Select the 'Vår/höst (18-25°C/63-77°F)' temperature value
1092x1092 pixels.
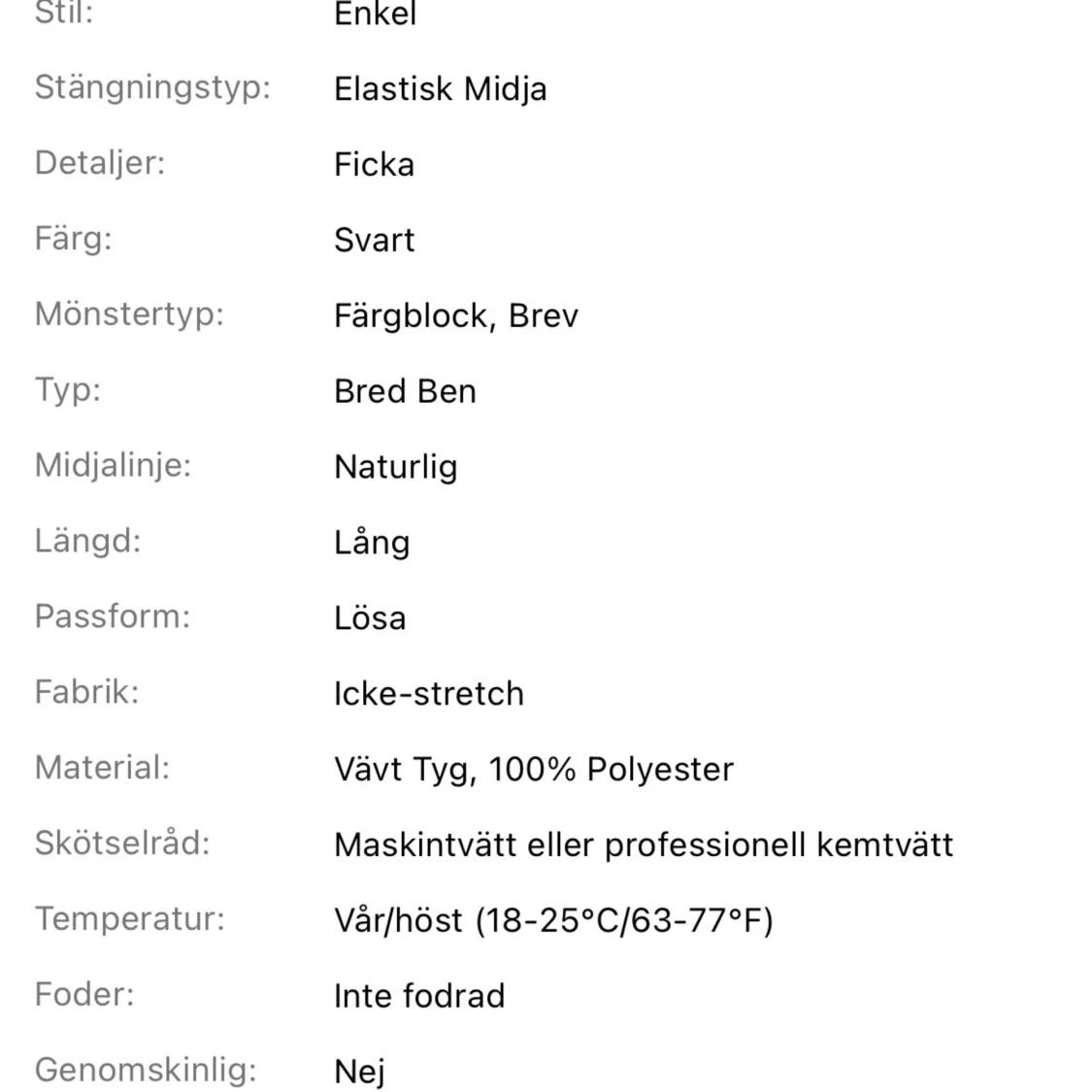point(553,921)
